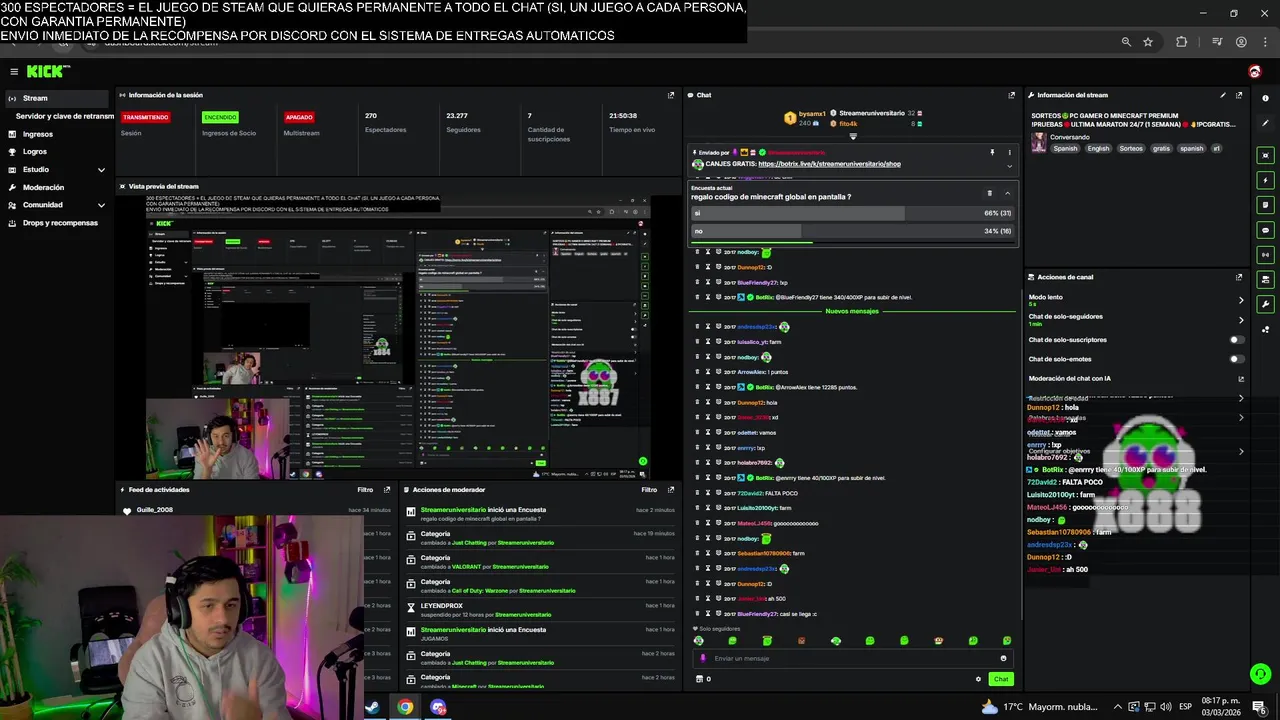The image size is (1280, 720).
Task: Toggle Chat de solo-suscriptores switch
Action: coord(1237,340)
